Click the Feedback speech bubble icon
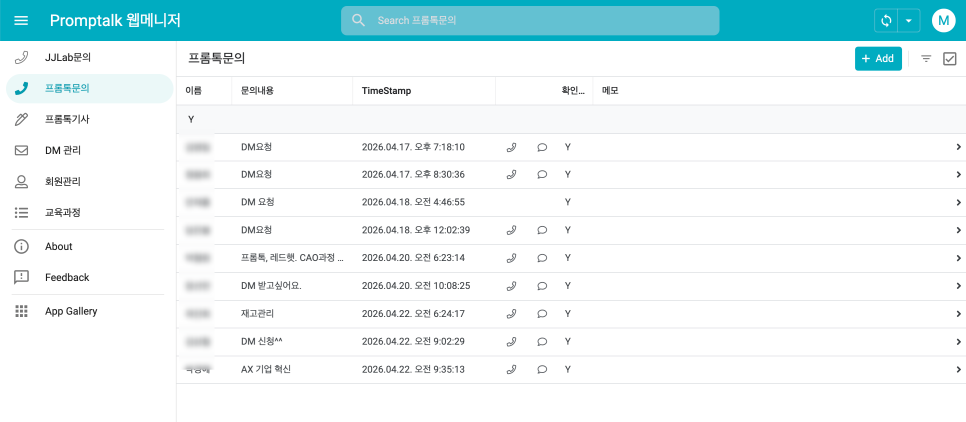The height and width of the screenshot is (422, 966). click(21, 278)
